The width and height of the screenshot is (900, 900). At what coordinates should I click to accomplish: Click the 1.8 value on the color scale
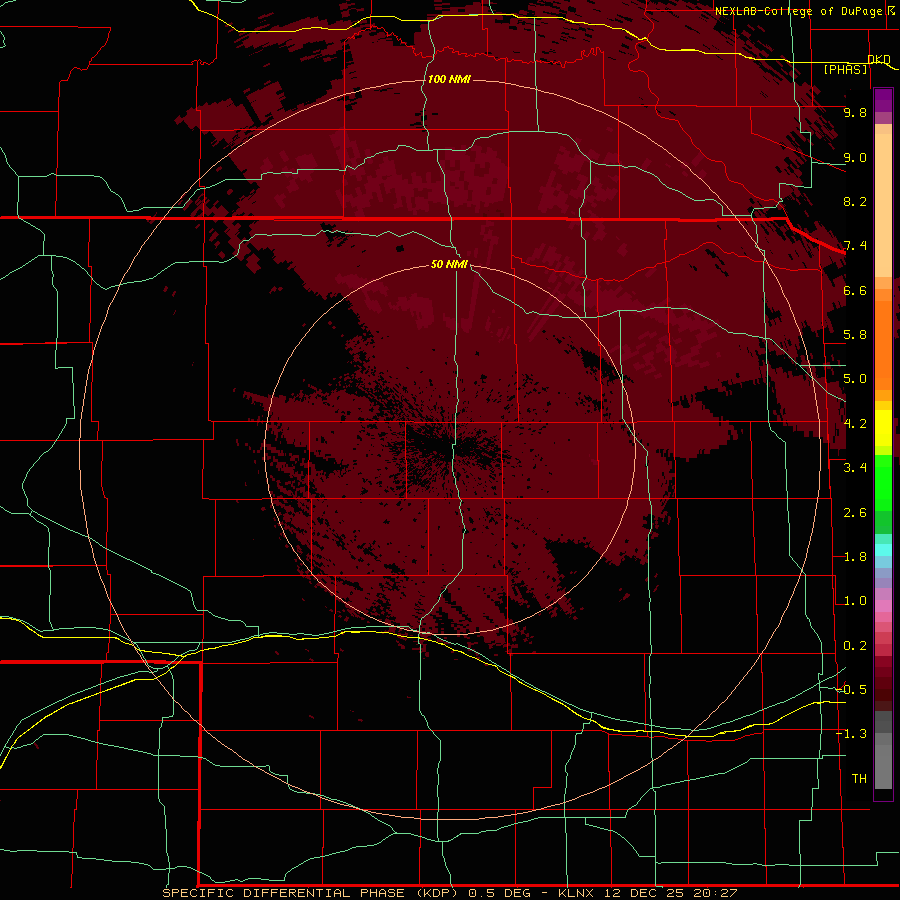(855, 557)
